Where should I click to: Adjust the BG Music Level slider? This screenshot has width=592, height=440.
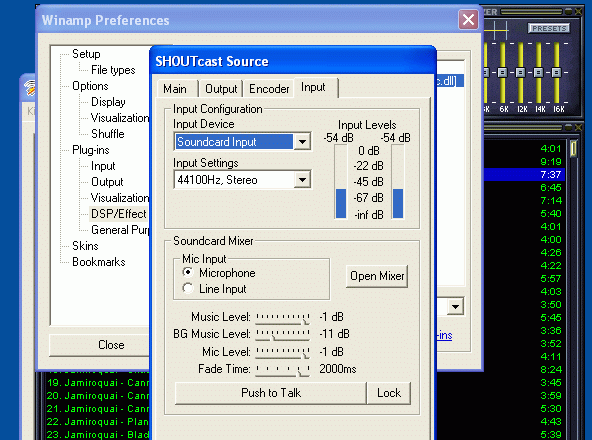(282, 335)
